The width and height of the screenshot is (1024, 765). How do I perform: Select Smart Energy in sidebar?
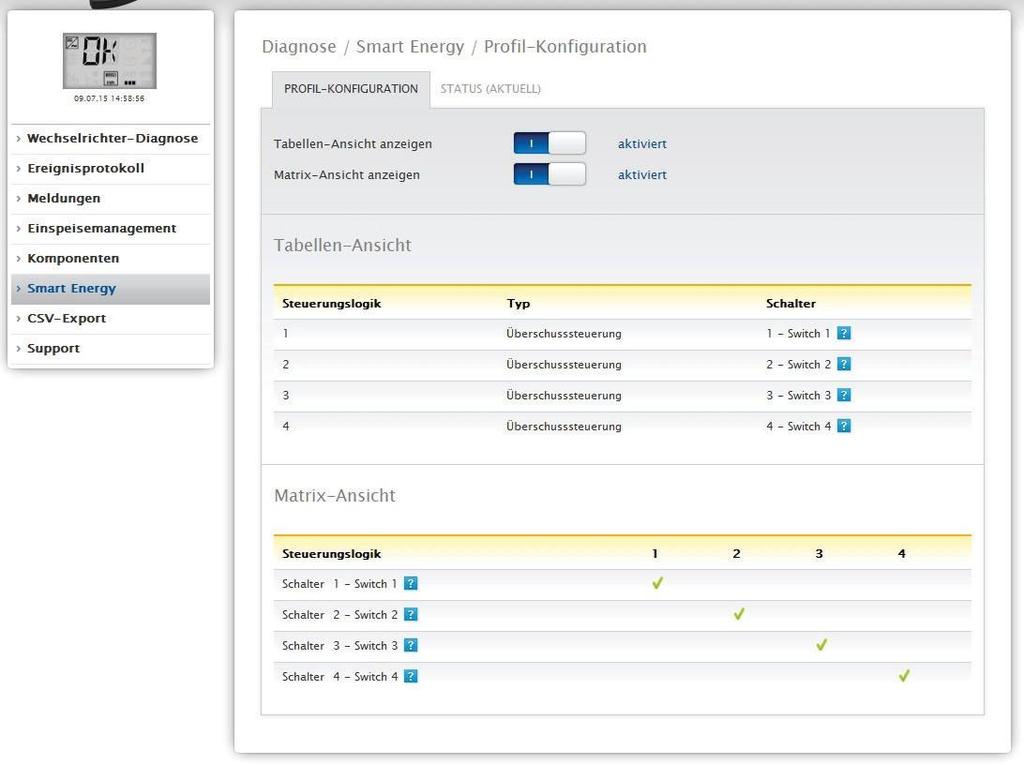[110, 289]
